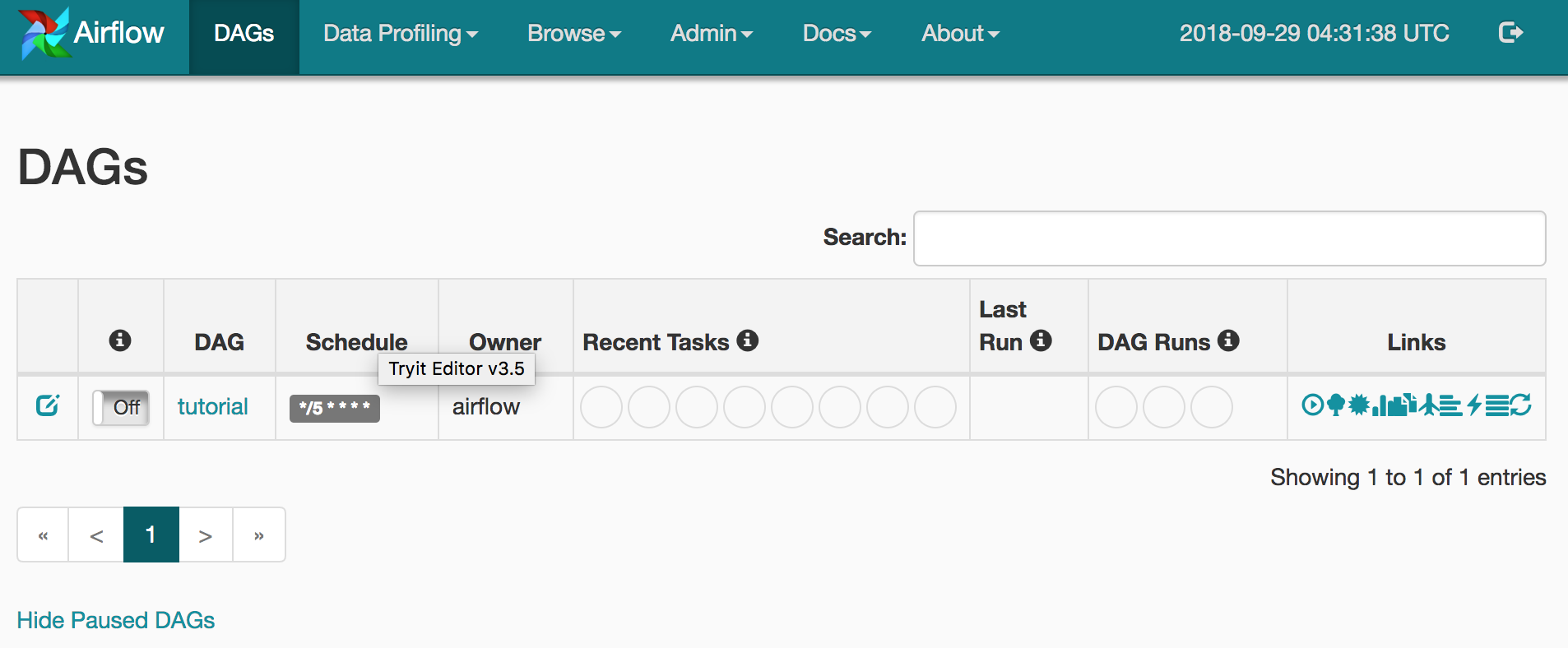Go to first page with « button
The image size is (1568, 648).
tap(43, 535)
